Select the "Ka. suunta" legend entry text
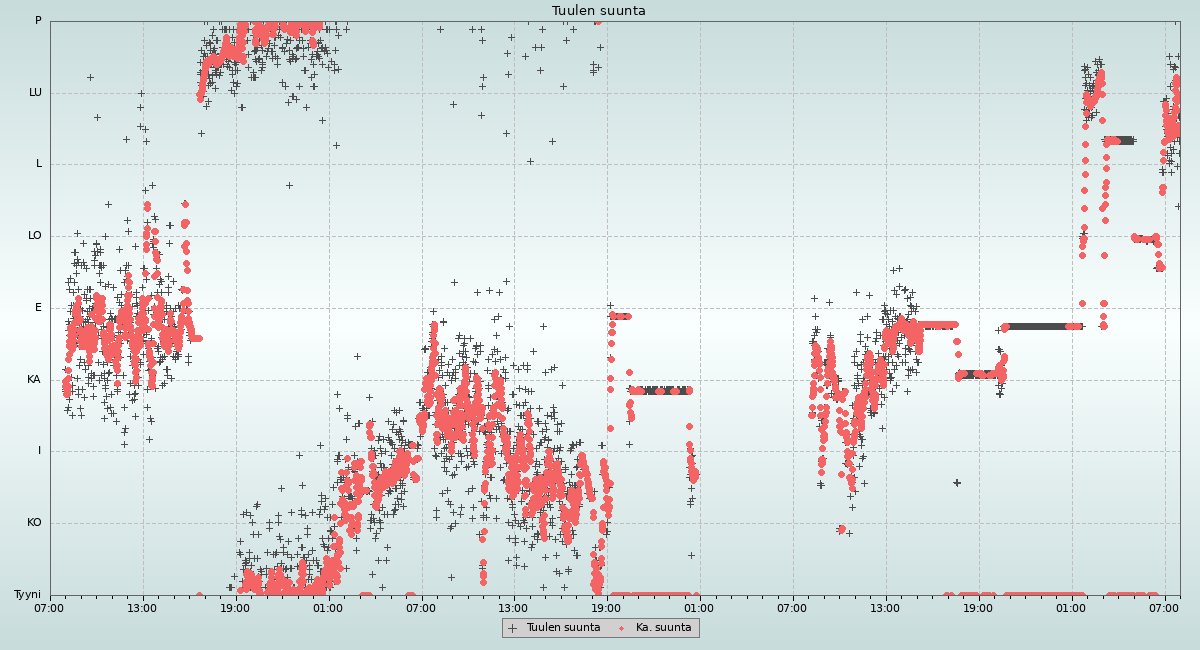1200x650 pixels. coord(663,628)
